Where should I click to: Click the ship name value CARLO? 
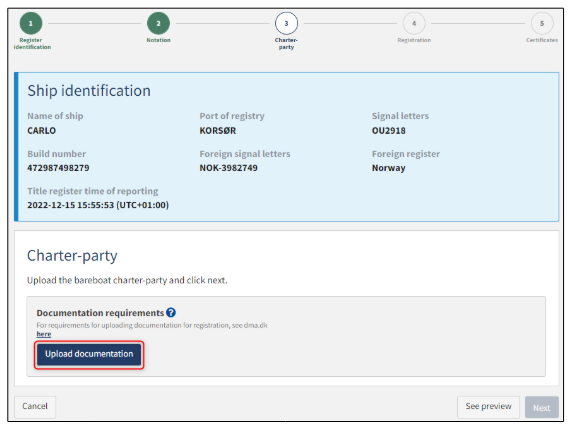[42, 131]
